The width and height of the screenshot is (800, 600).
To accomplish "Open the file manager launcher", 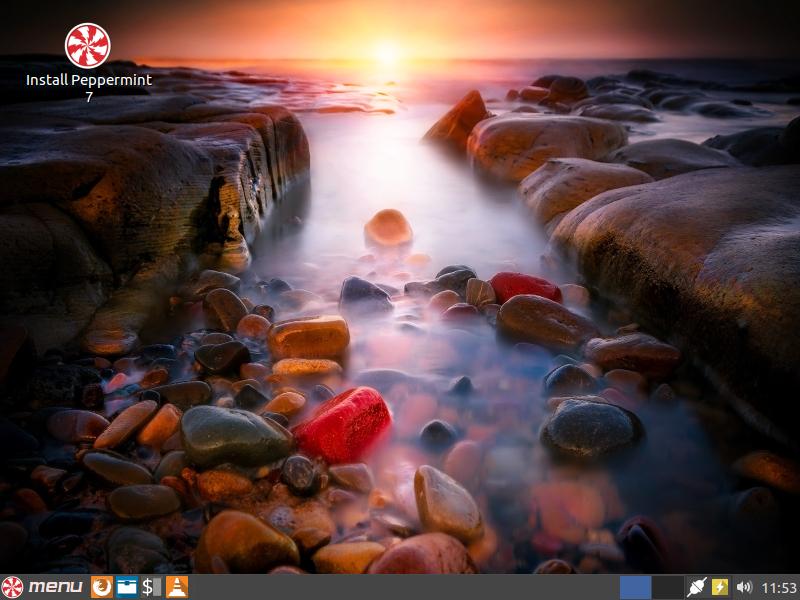I will click(127, 587).
